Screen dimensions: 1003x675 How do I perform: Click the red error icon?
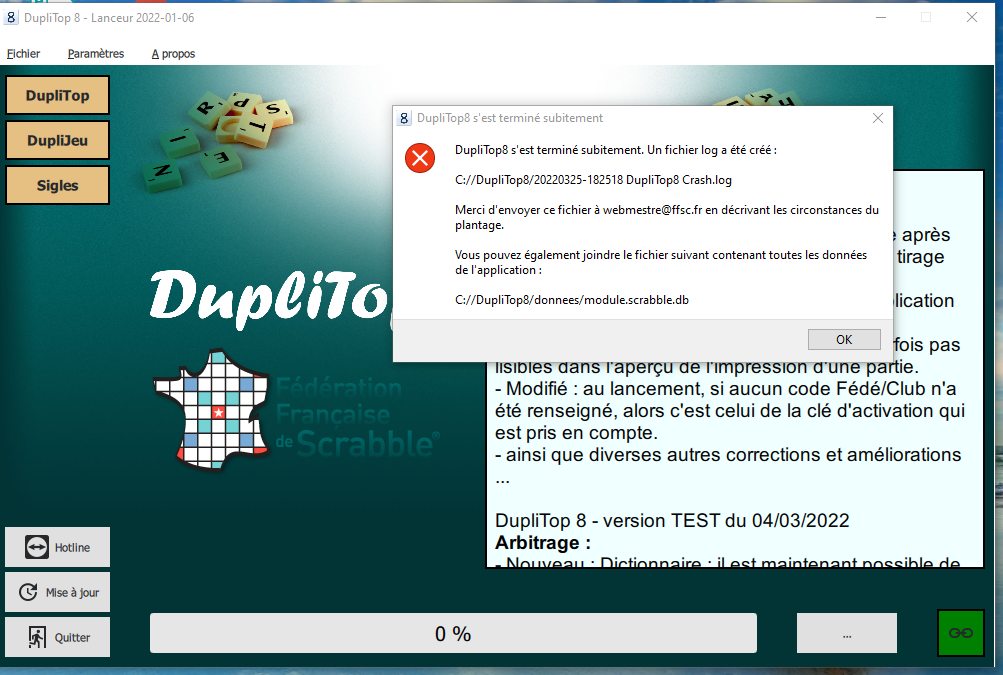point(420,158)
